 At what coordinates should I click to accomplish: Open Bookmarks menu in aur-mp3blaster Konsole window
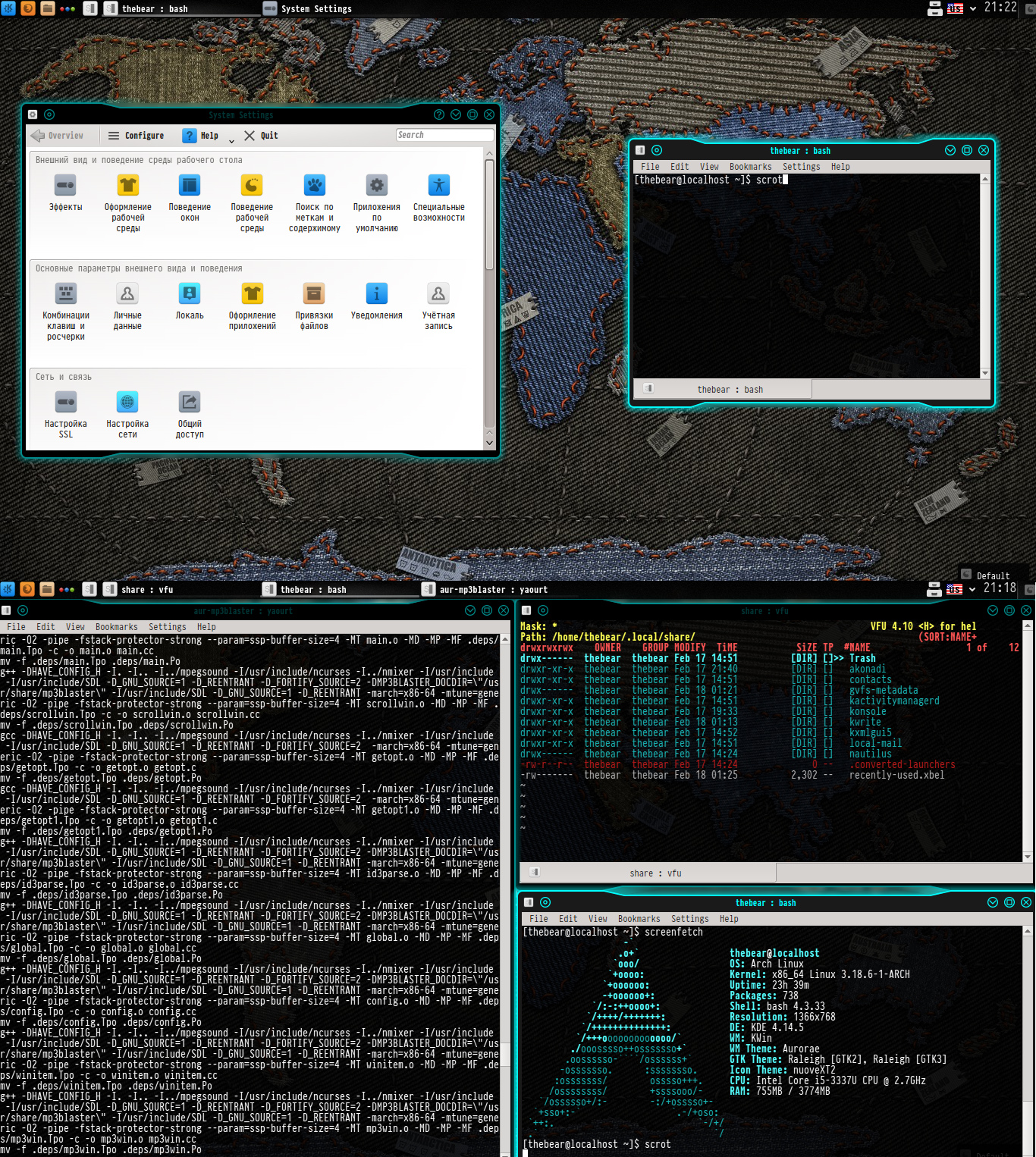[117, 627]
